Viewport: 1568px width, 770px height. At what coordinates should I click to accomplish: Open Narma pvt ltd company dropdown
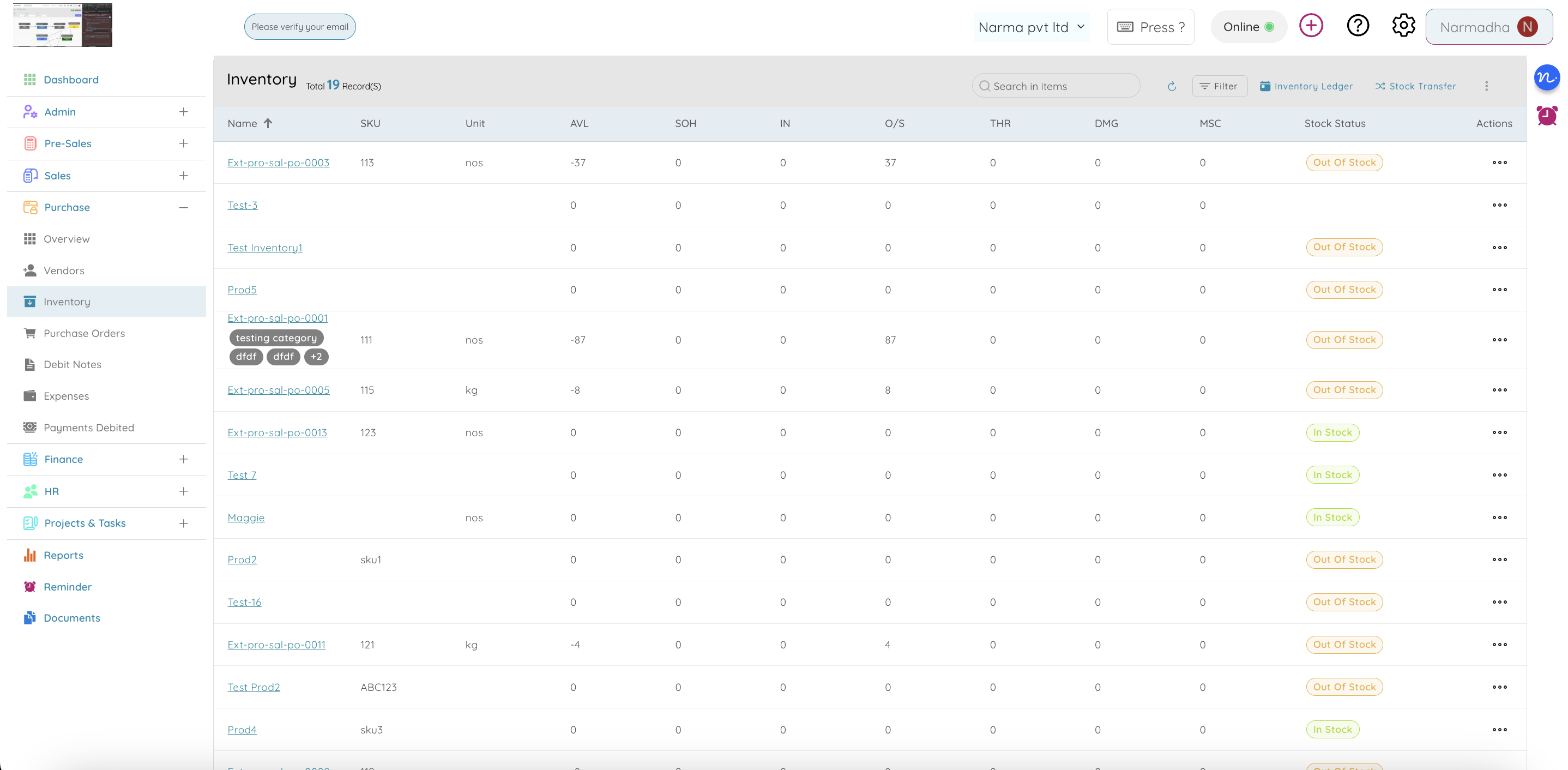coord(1032,27)
